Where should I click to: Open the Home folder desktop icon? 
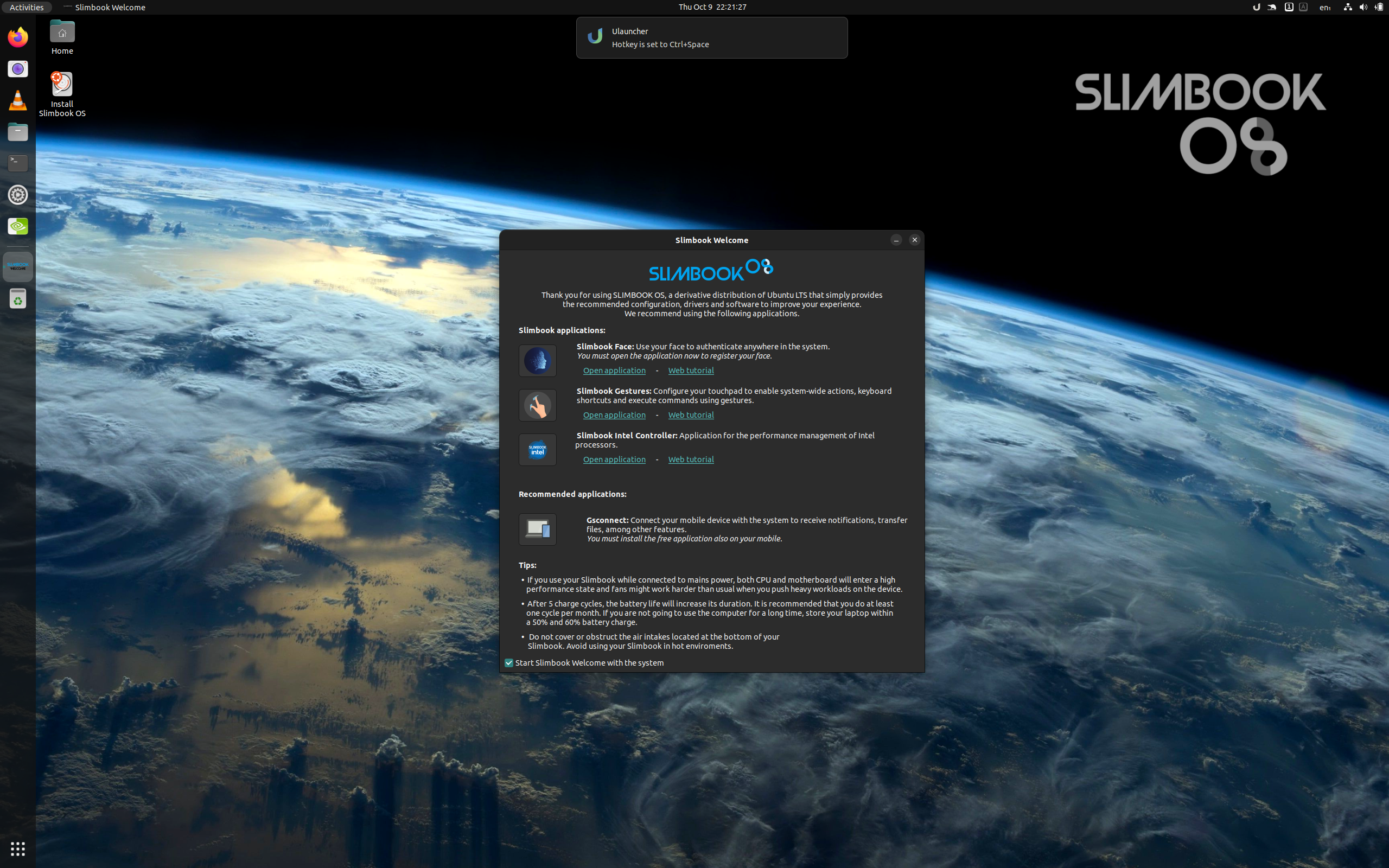[x=62, y=38]
